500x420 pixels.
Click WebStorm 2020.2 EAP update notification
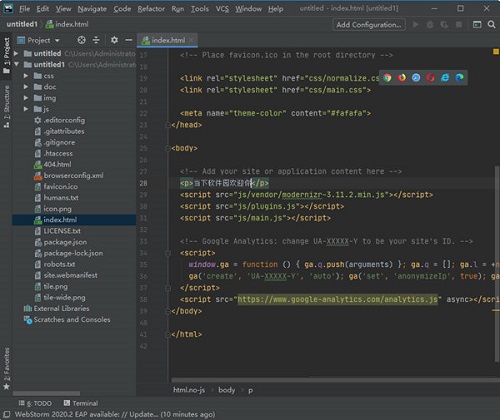click(115, 414)
